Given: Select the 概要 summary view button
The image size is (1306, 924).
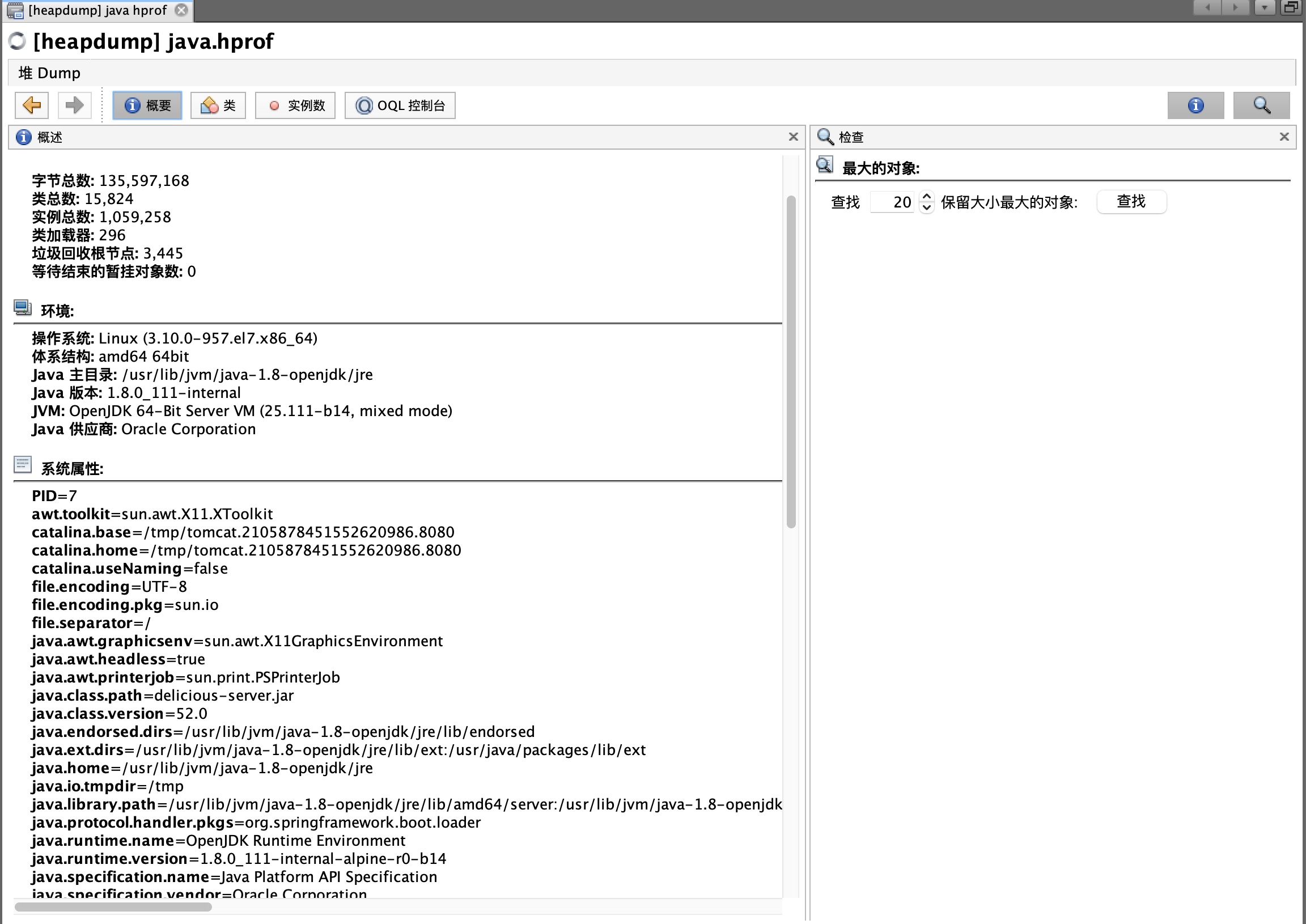Looking at the screenshot, I should click(x=147, y=105).
